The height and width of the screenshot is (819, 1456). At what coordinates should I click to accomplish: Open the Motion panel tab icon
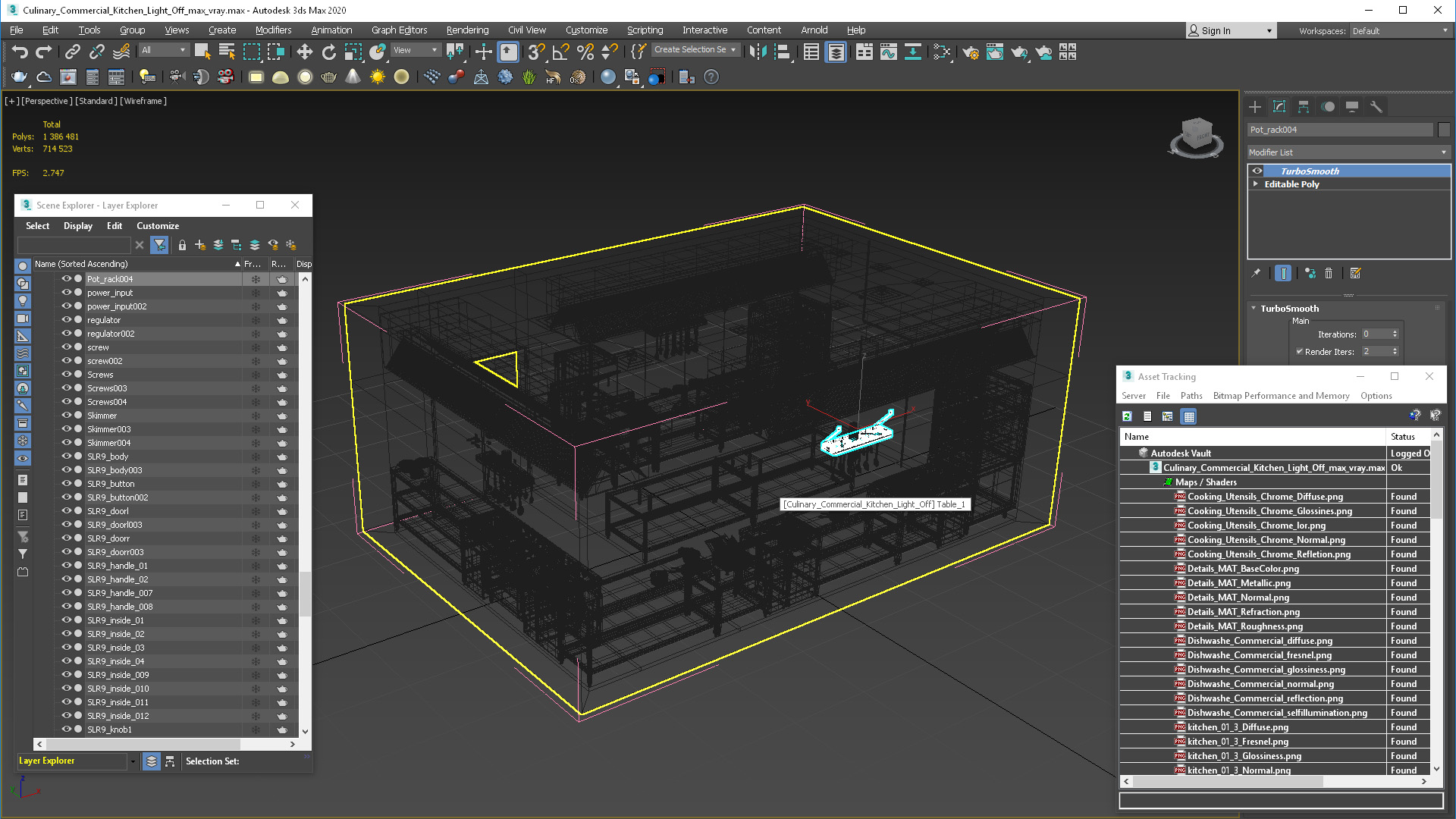[x=1328, y=107]
